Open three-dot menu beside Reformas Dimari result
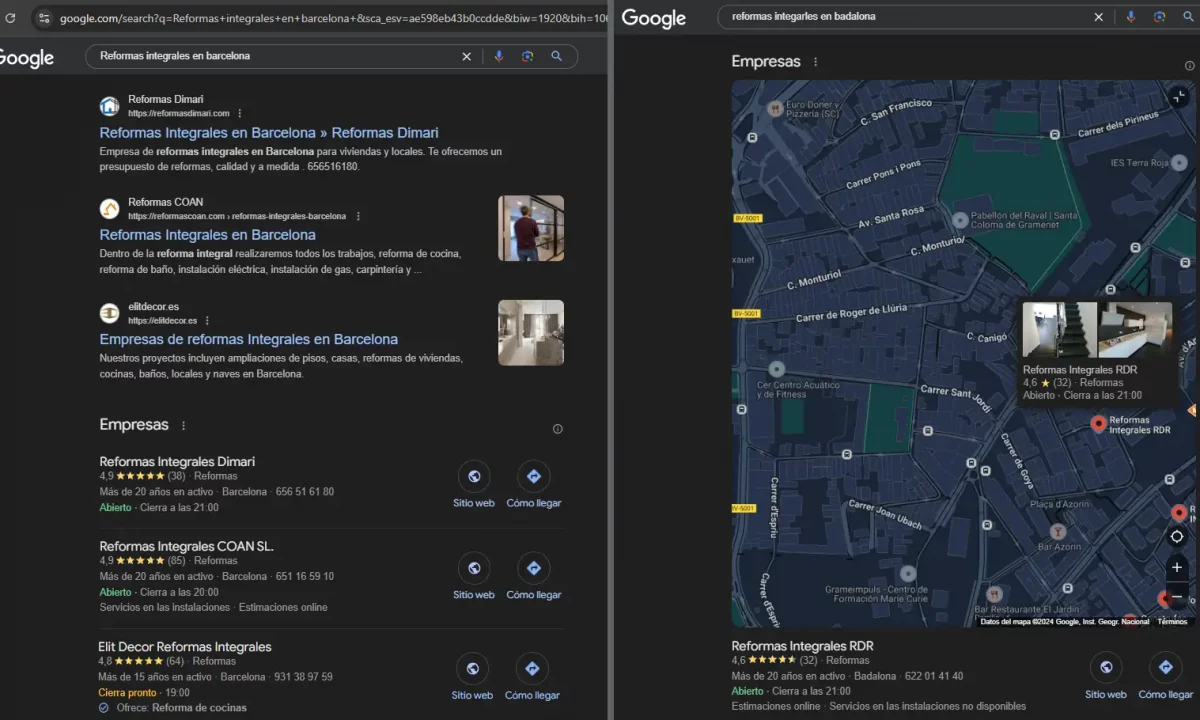 click(x=240, y=114)
